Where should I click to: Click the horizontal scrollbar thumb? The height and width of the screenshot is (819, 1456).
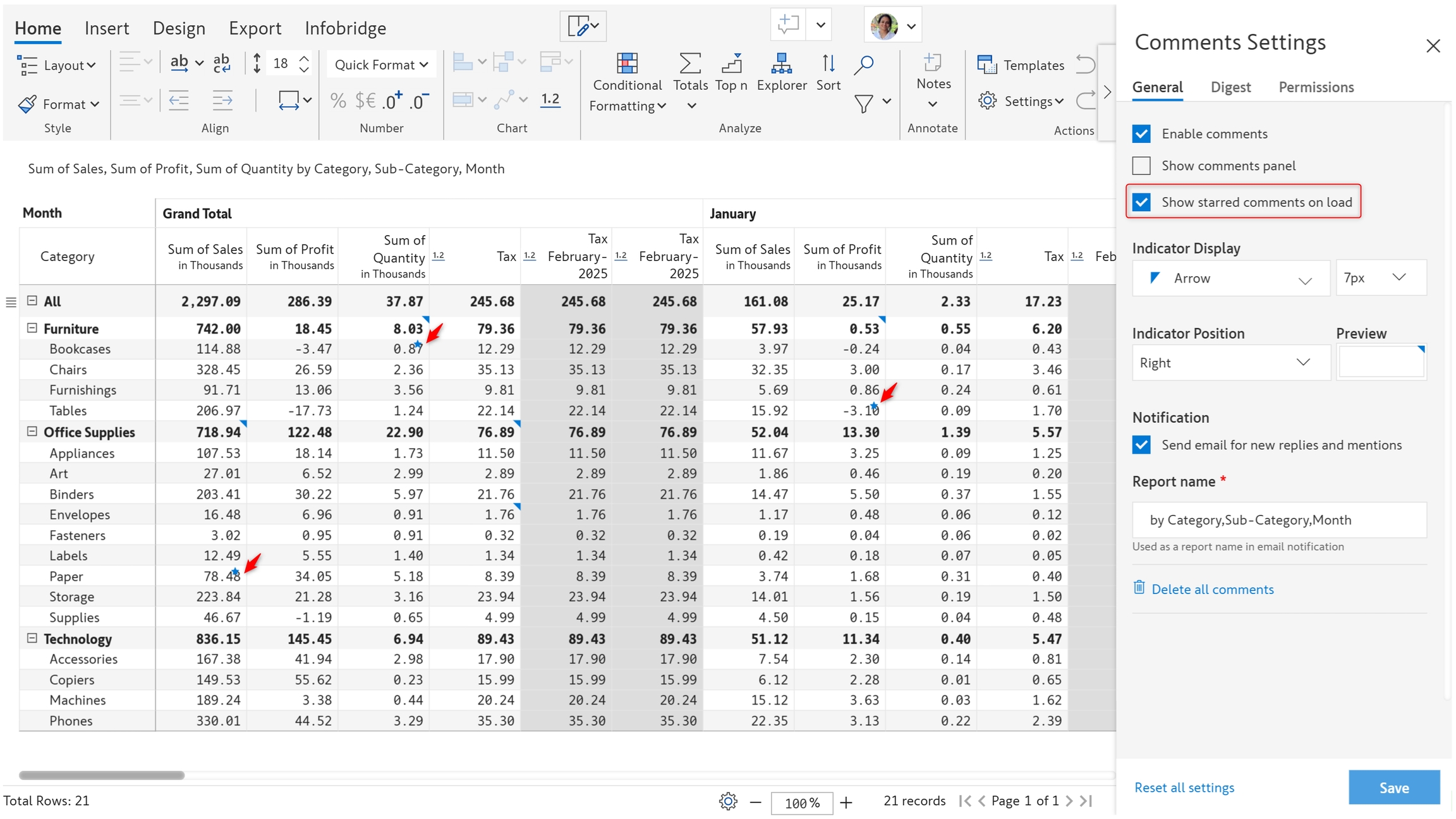click(x=101, y=775)
